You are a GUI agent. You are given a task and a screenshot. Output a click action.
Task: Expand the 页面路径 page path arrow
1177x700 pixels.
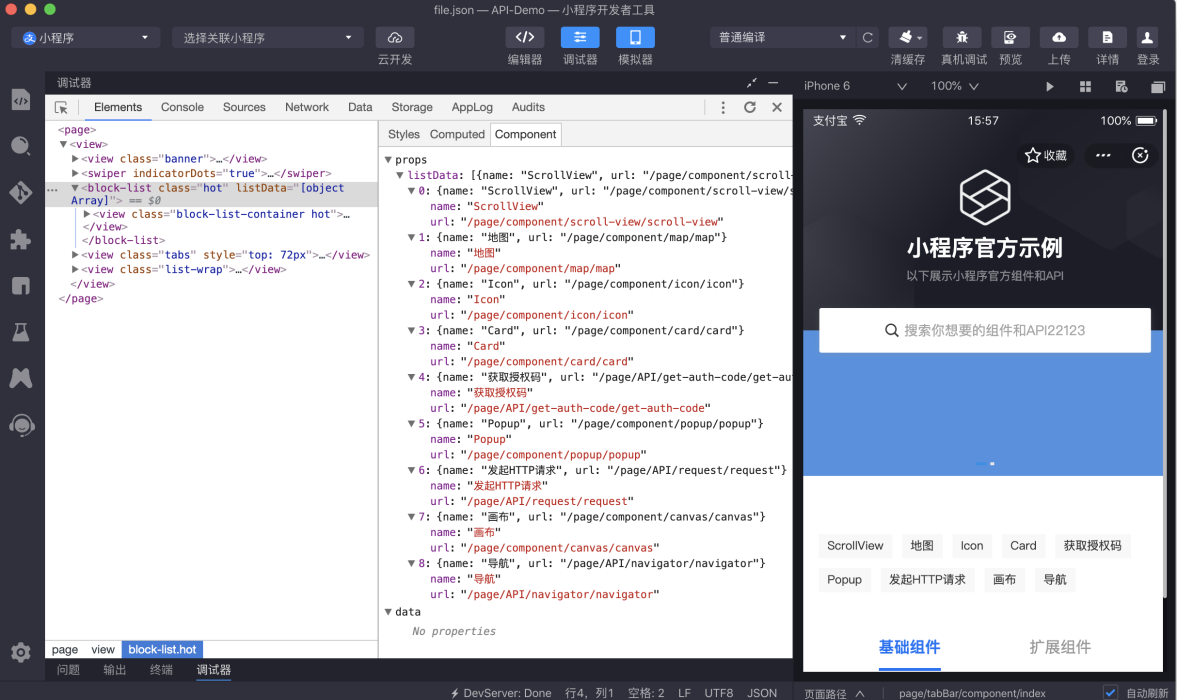tap(860, 693)
